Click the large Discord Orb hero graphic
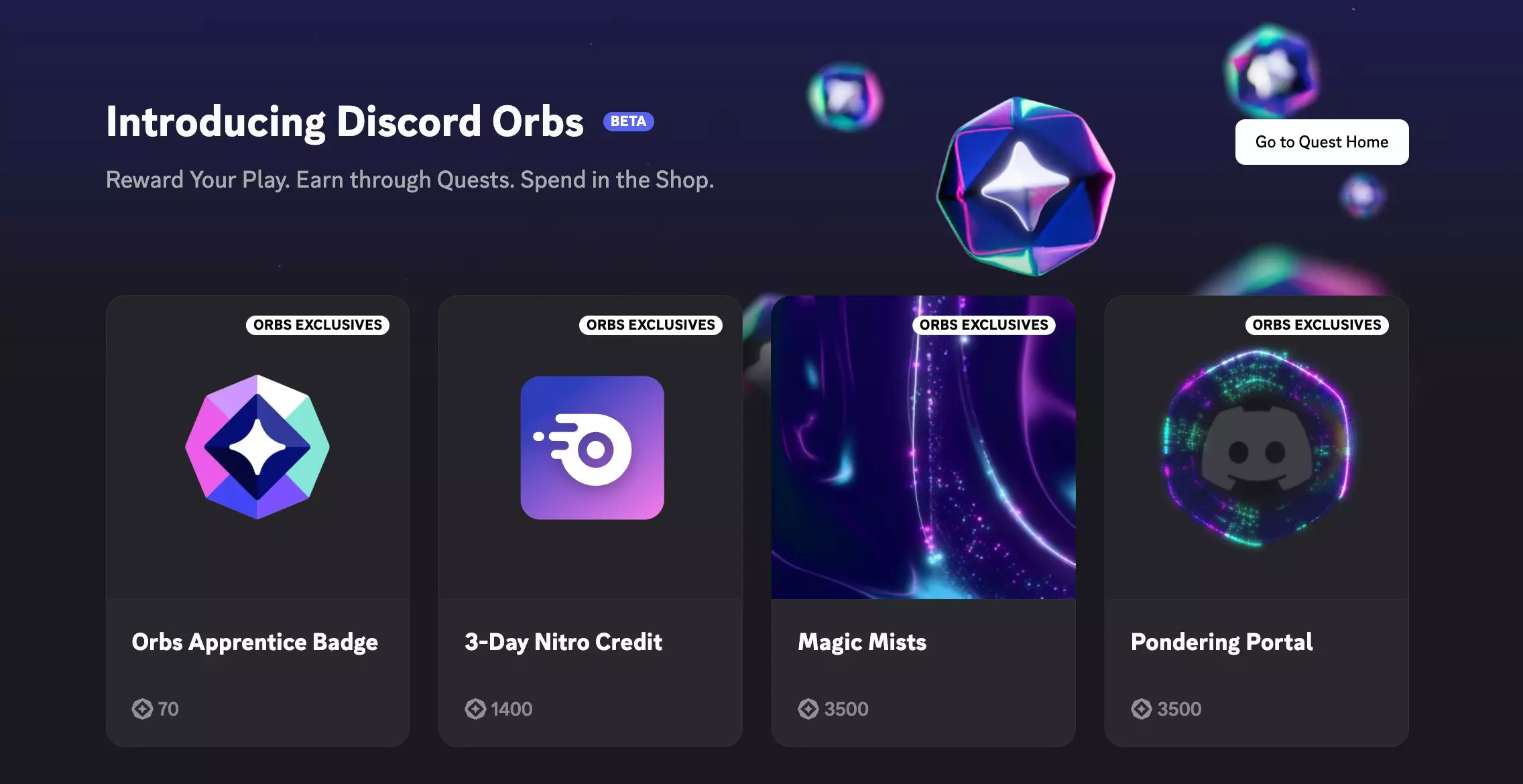1523x784 pixels. click(x=1026, y=186)
